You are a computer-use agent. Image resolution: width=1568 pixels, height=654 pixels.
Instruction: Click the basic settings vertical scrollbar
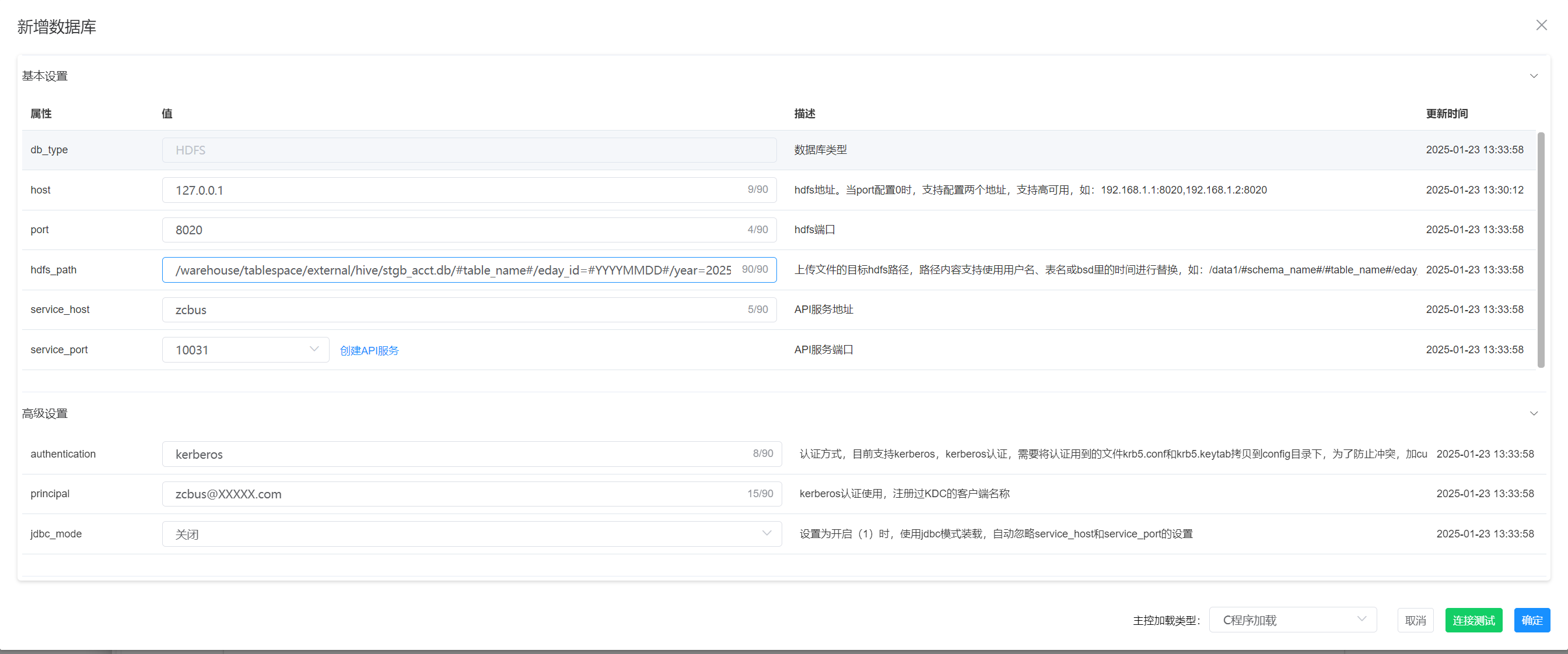coord(1541,249)
